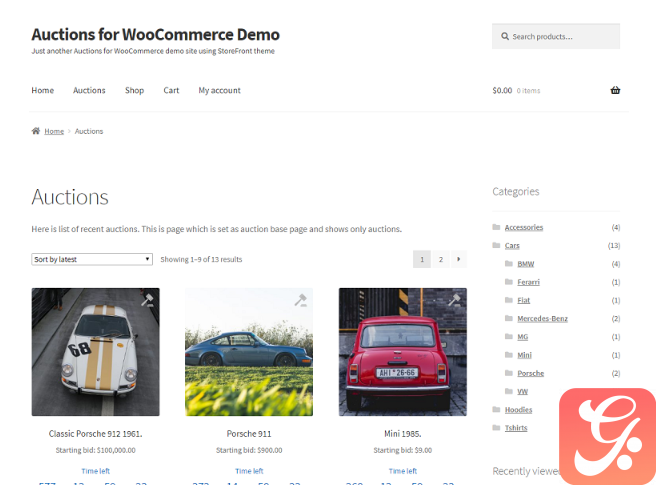Click the folder icon beside Tshirts
This screenshot has height=485, width=656.
coord(497,428)
